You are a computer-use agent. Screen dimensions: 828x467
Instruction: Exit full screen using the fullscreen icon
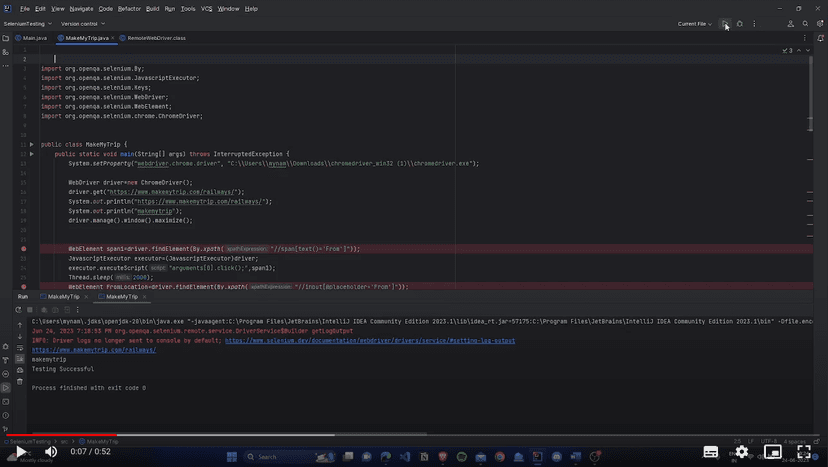click(x=804, y=452)
